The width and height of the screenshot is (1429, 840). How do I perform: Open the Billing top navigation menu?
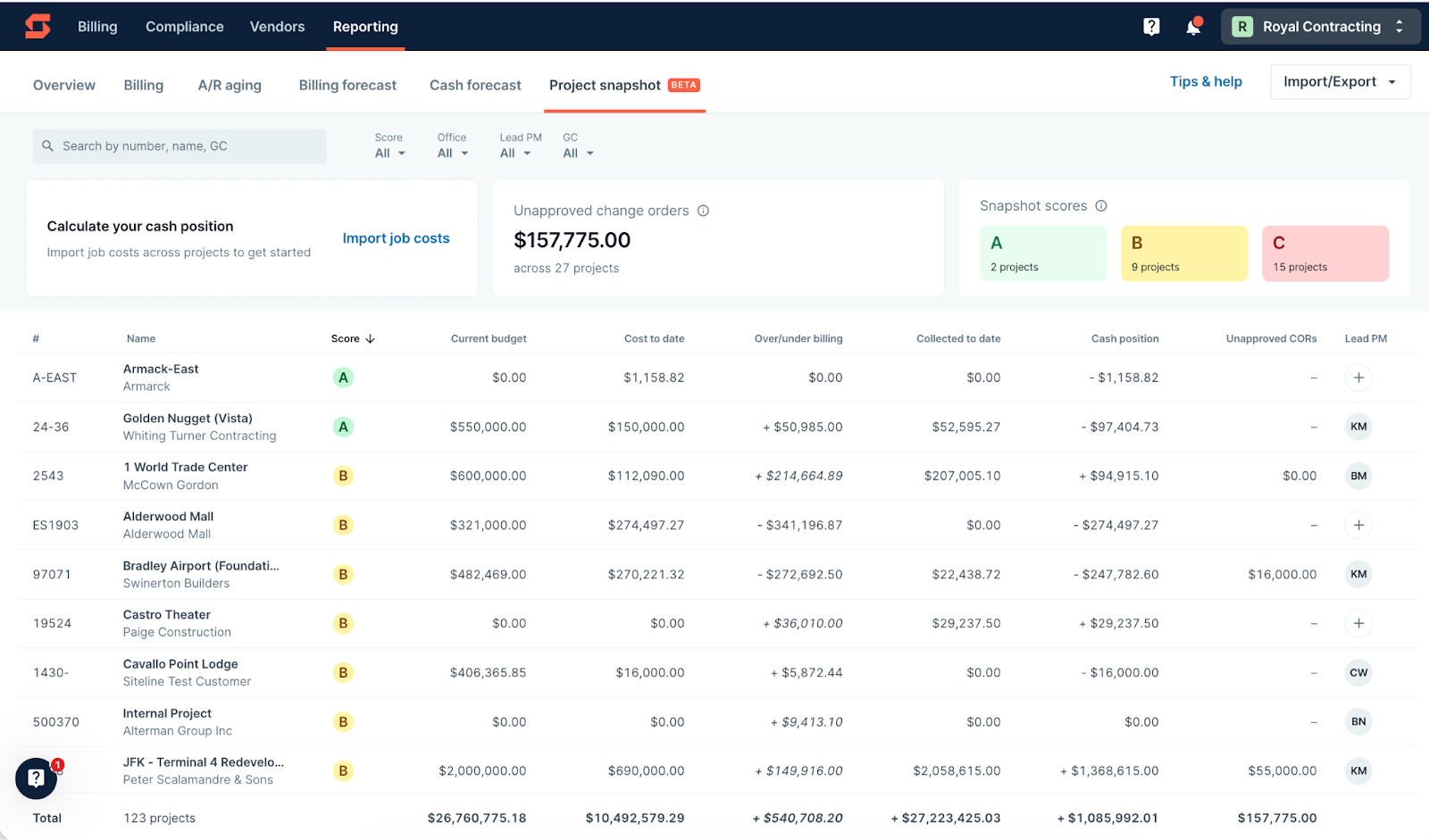(x=97, y=27)
